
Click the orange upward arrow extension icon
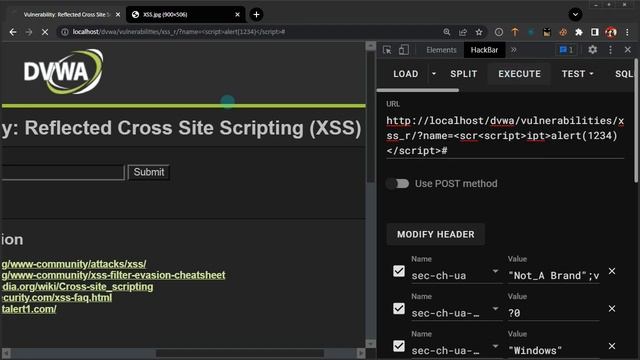pyautogui.click(x=515, y=32)
